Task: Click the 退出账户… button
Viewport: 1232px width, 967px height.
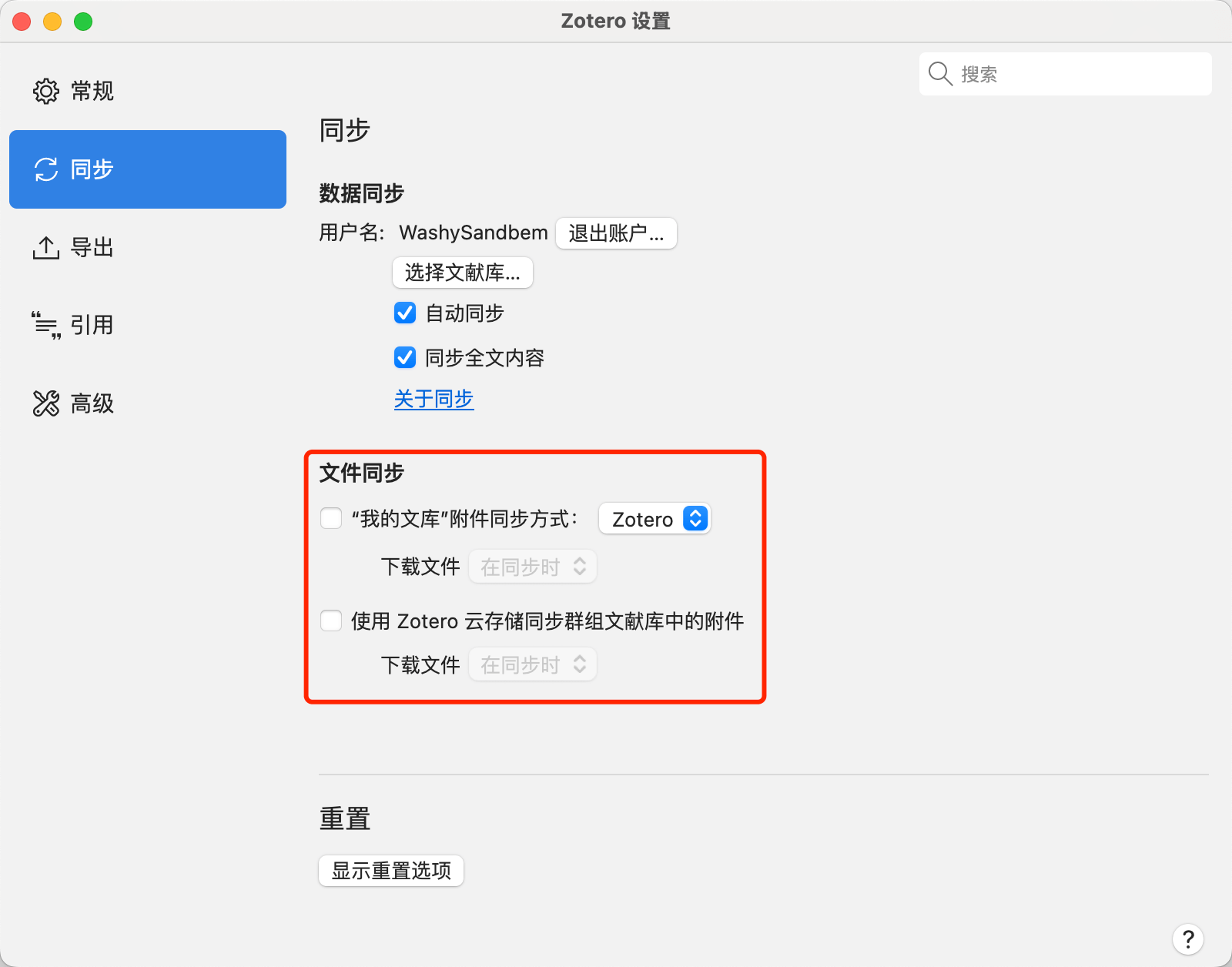Action: pos(616,233)
